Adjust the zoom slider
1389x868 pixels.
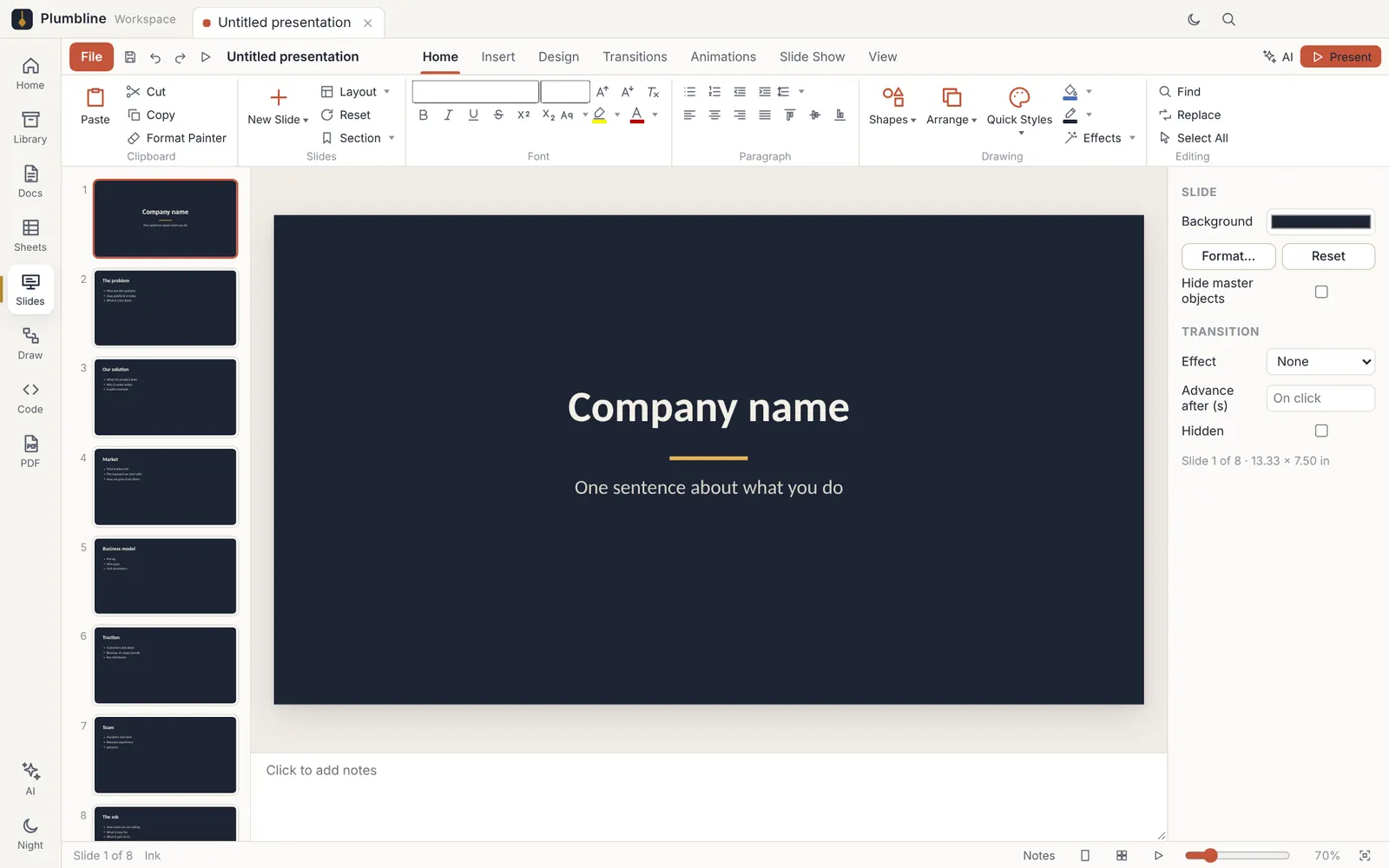(1237, 855)
